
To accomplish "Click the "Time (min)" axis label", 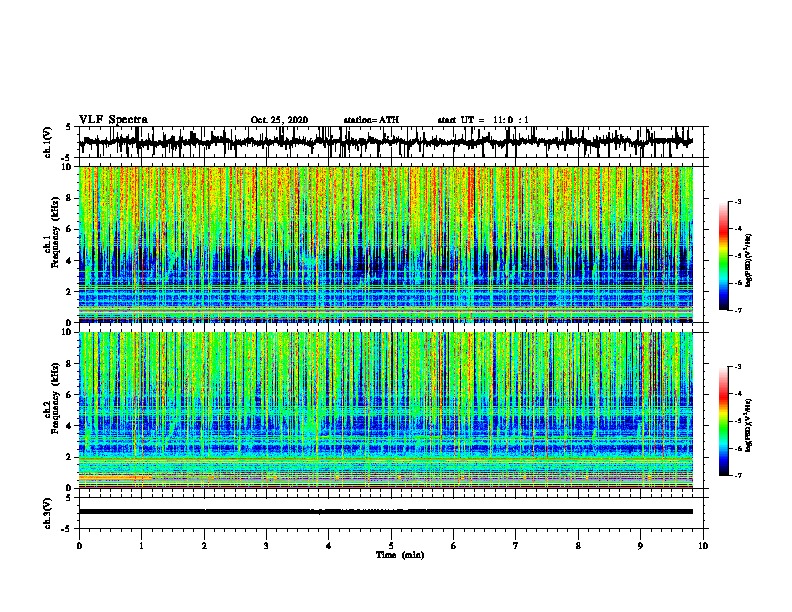I will tap(400, 555).
